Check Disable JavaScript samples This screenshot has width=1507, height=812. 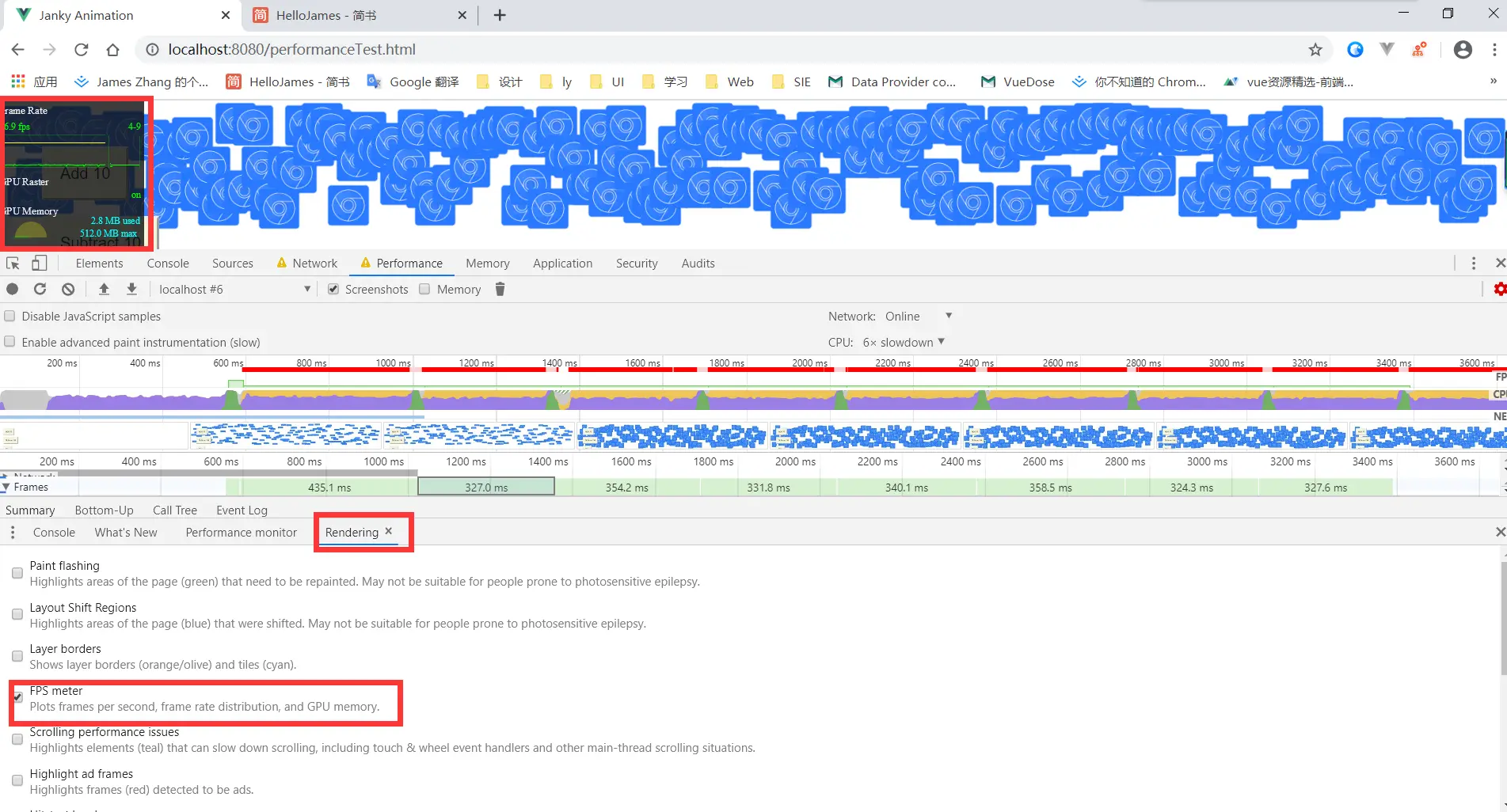click(x=10, y=317)
